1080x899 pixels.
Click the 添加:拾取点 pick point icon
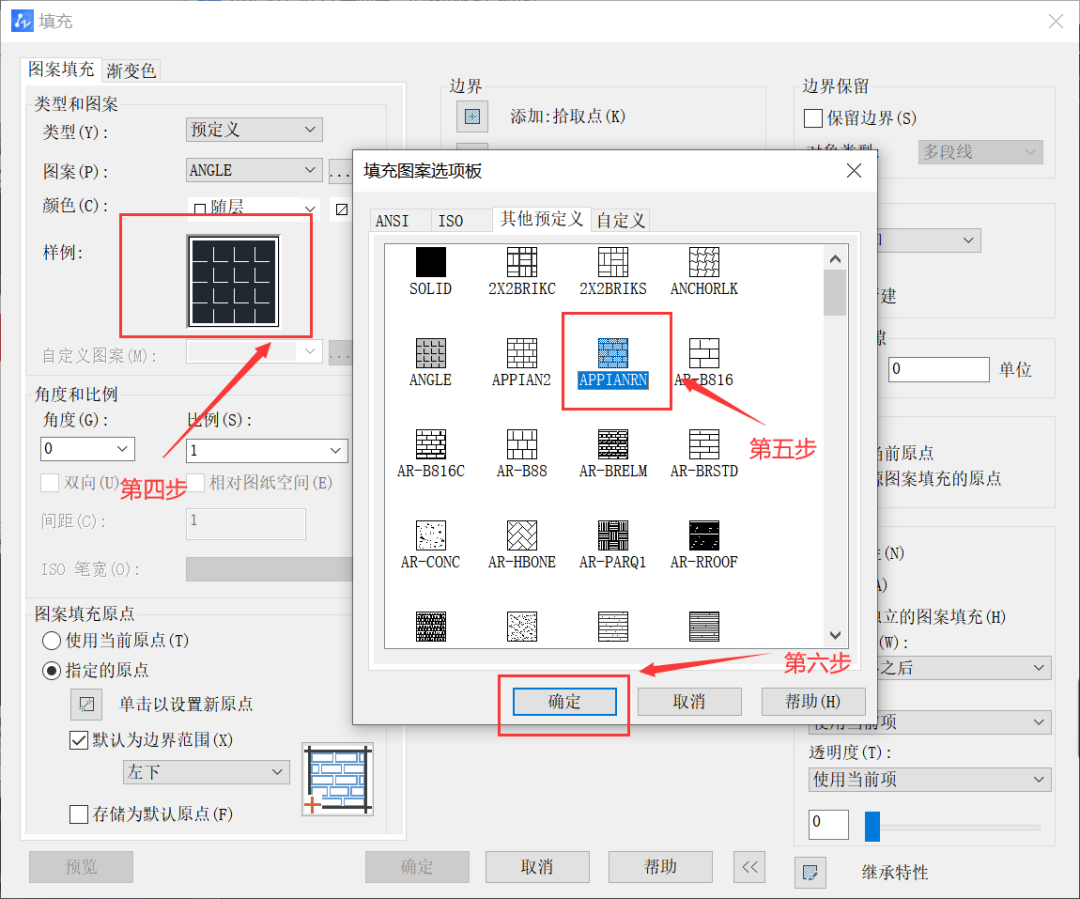(471, 116)
